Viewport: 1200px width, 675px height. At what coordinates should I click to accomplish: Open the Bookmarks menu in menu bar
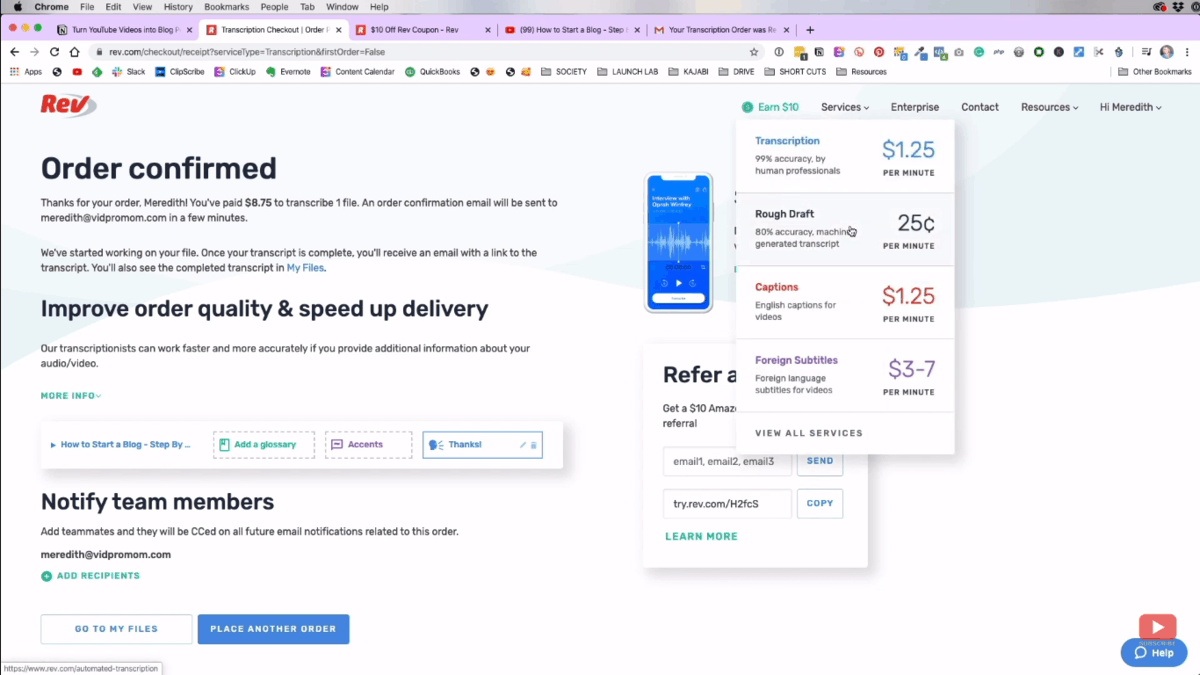click(x=226, y=7)
